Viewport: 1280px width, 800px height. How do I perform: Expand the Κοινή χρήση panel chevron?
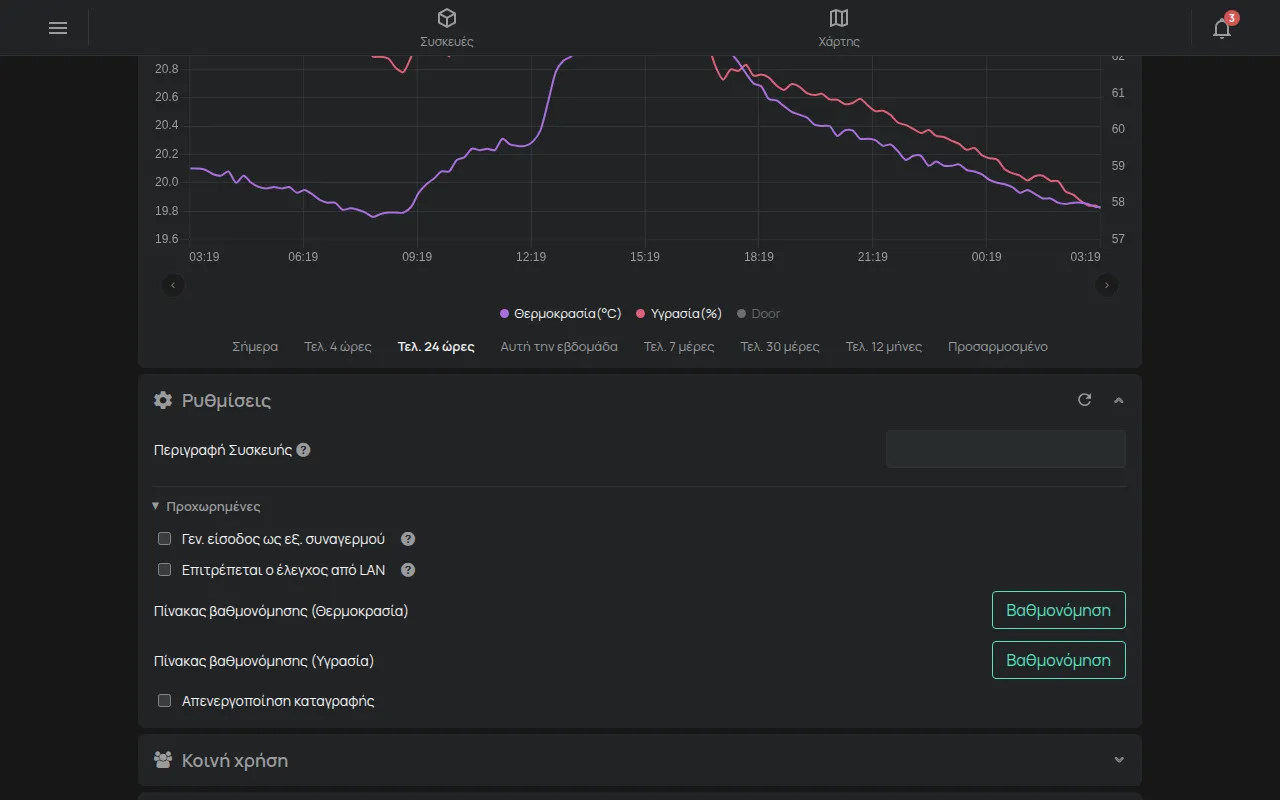[1119, 760]
